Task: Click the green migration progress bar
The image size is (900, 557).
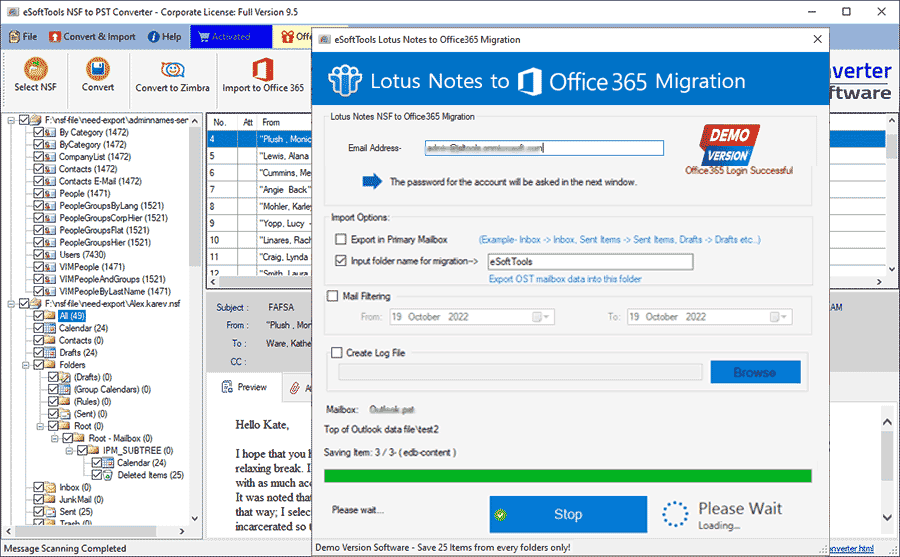Action: click(x=568, y=475)
